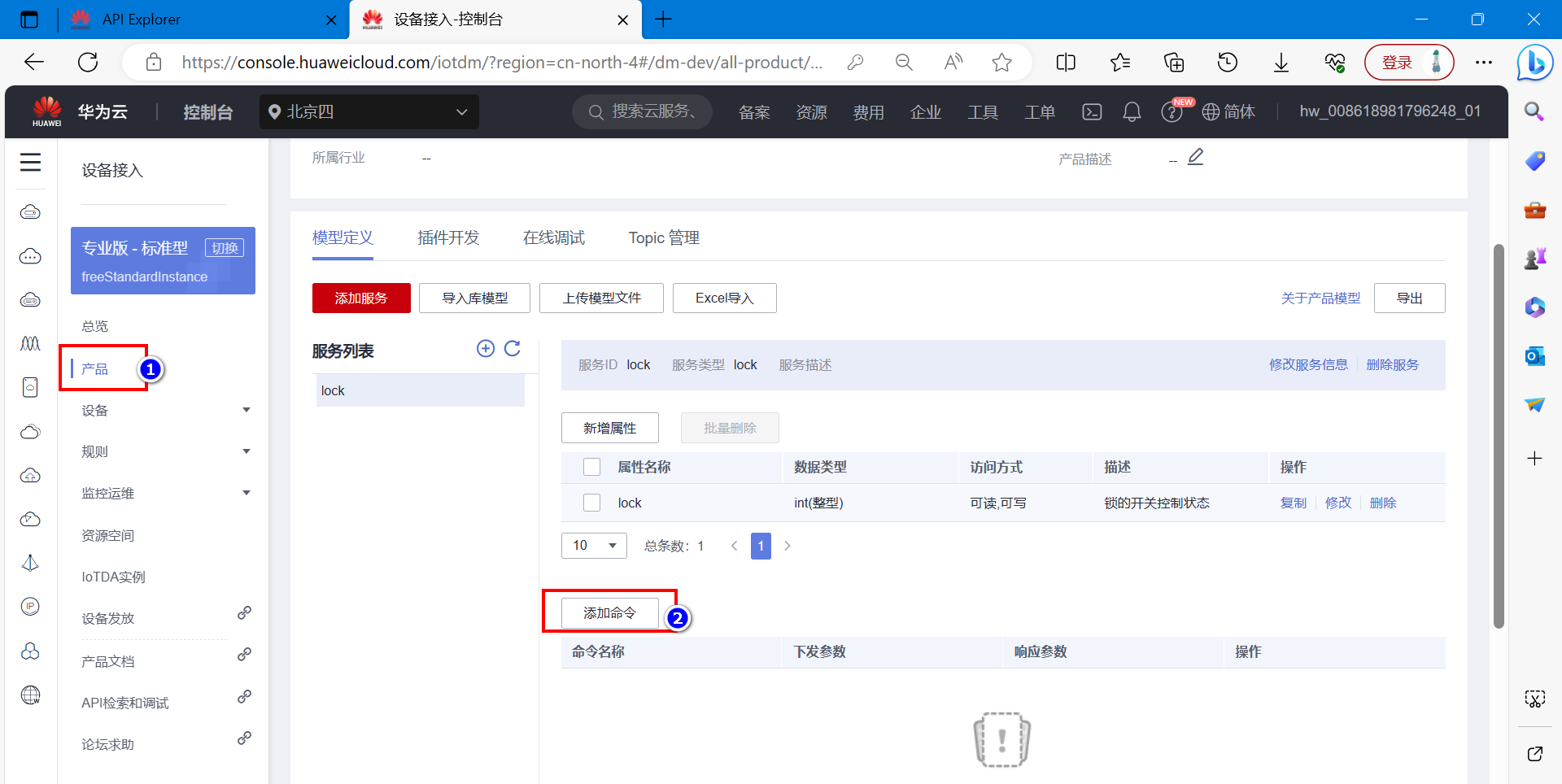Screen dimensions: 1562x784
Task: Click the 添加命令 button
Action: pos(609,612)
